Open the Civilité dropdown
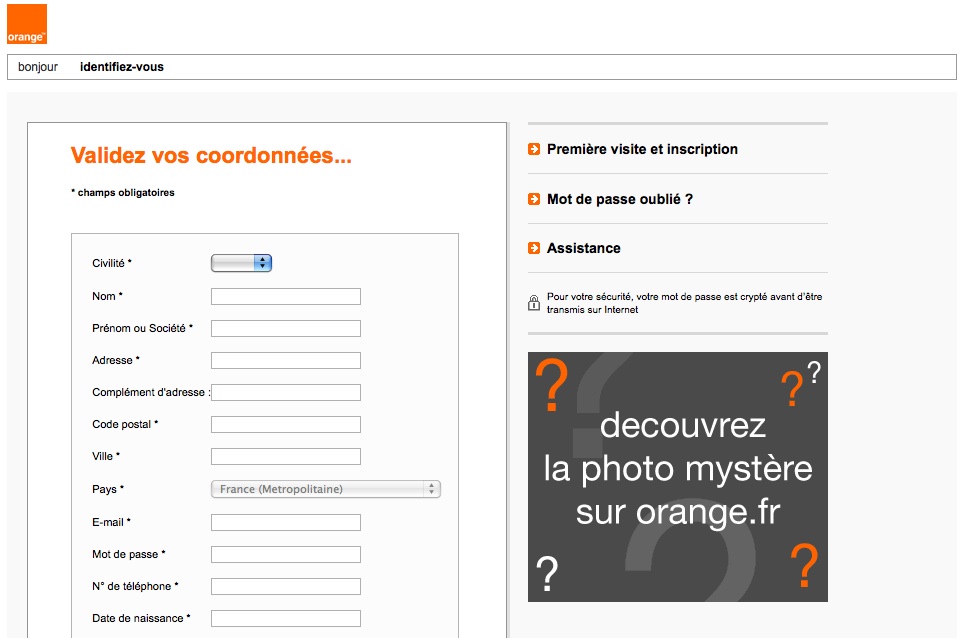The width and height of the screenshot is (974, 638). pos(242,263)
